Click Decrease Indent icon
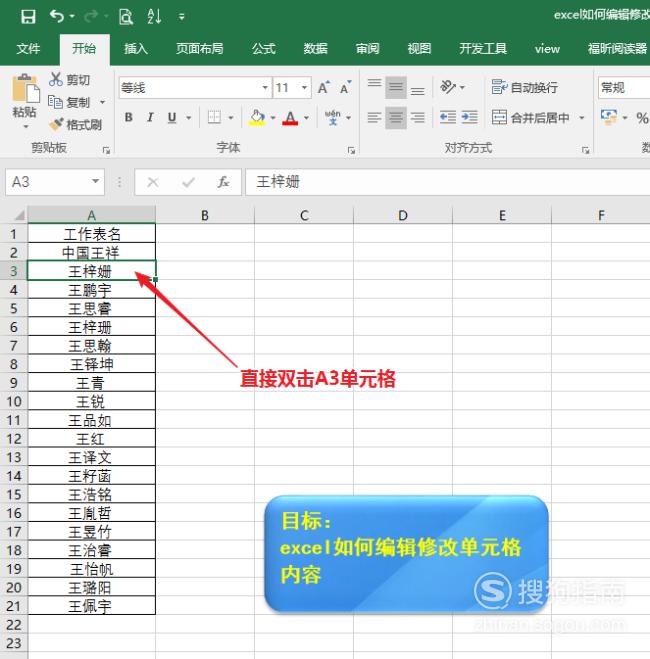The width and height of the screenshot is (650, 659). 448,117
